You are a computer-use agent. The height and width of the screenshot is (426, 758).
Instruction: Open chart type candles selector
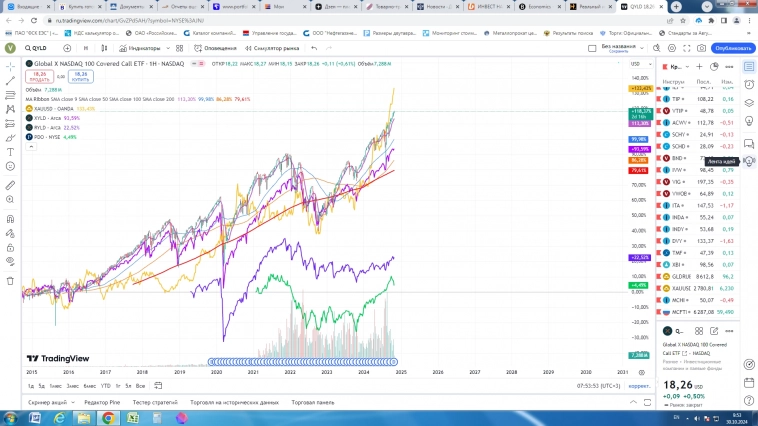(104, 48)
